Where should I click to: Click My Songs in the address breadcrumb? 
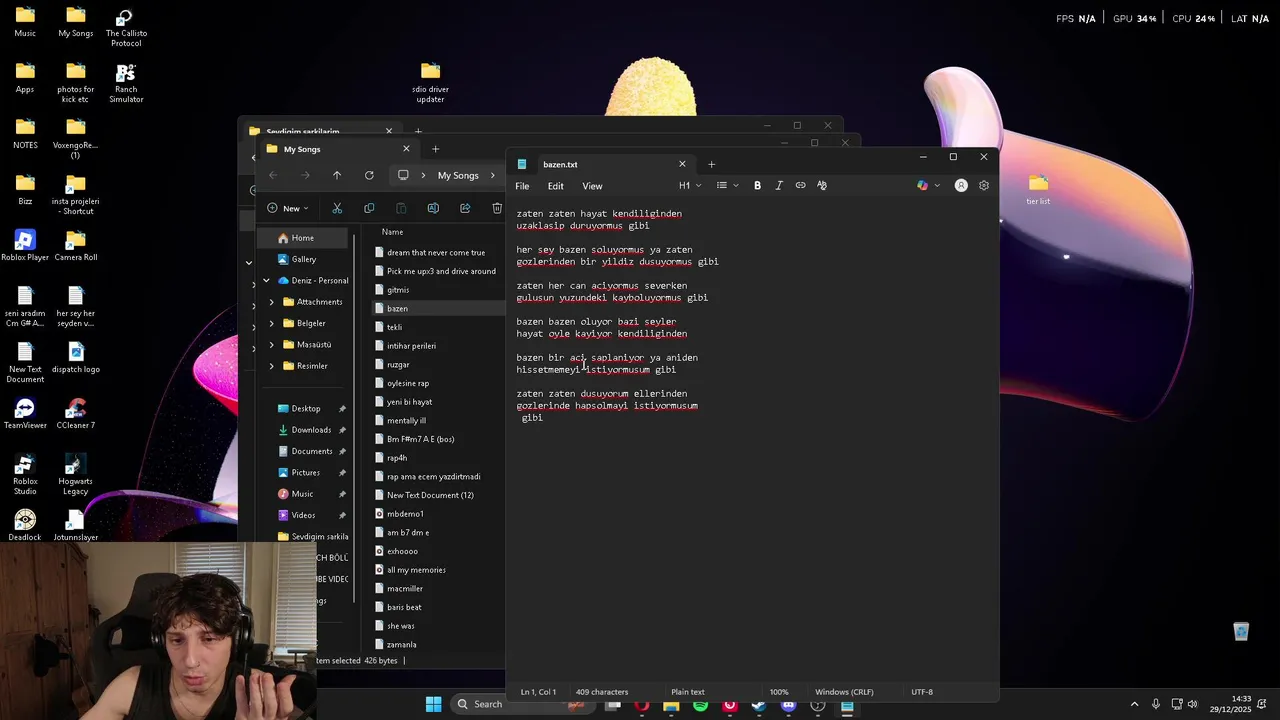458,175
